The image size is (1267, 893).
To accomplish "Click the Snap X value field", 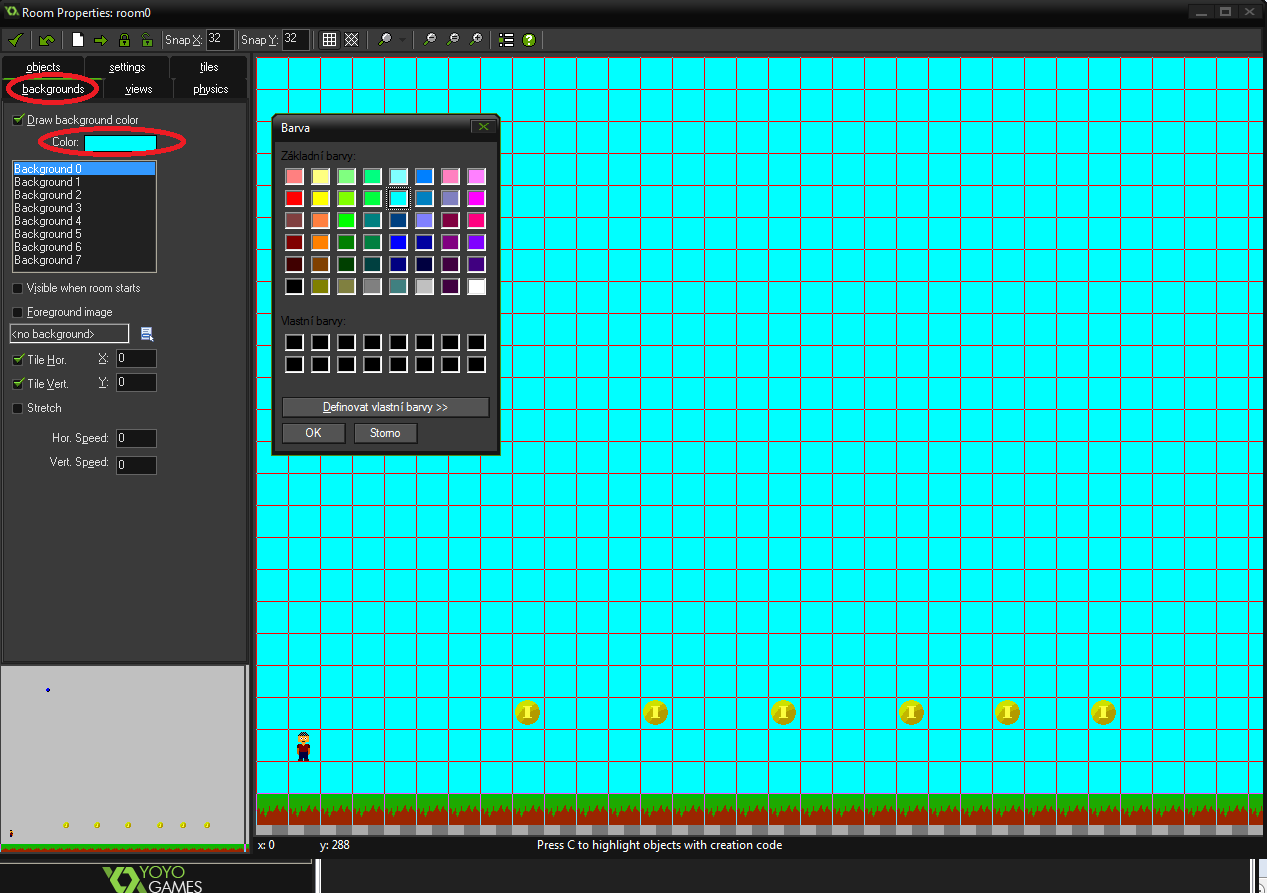I will click(x=220, y=40).
